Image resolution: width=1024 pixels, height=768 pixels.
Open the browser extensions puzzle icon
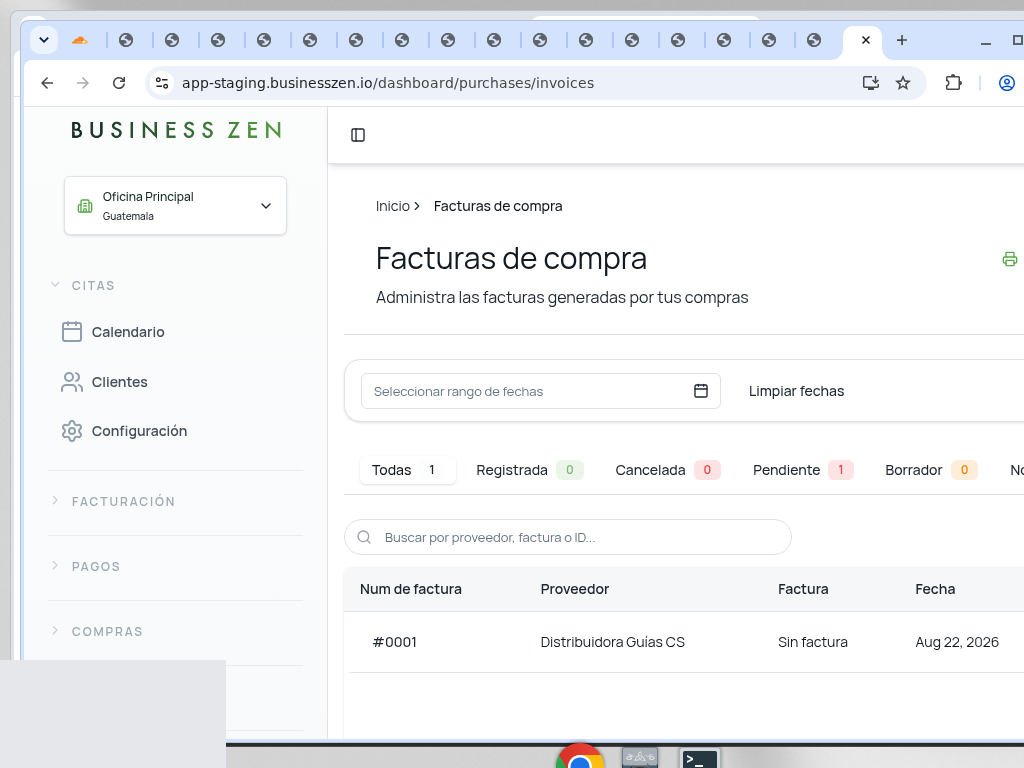pyautogui.click(x=953, y=83)
